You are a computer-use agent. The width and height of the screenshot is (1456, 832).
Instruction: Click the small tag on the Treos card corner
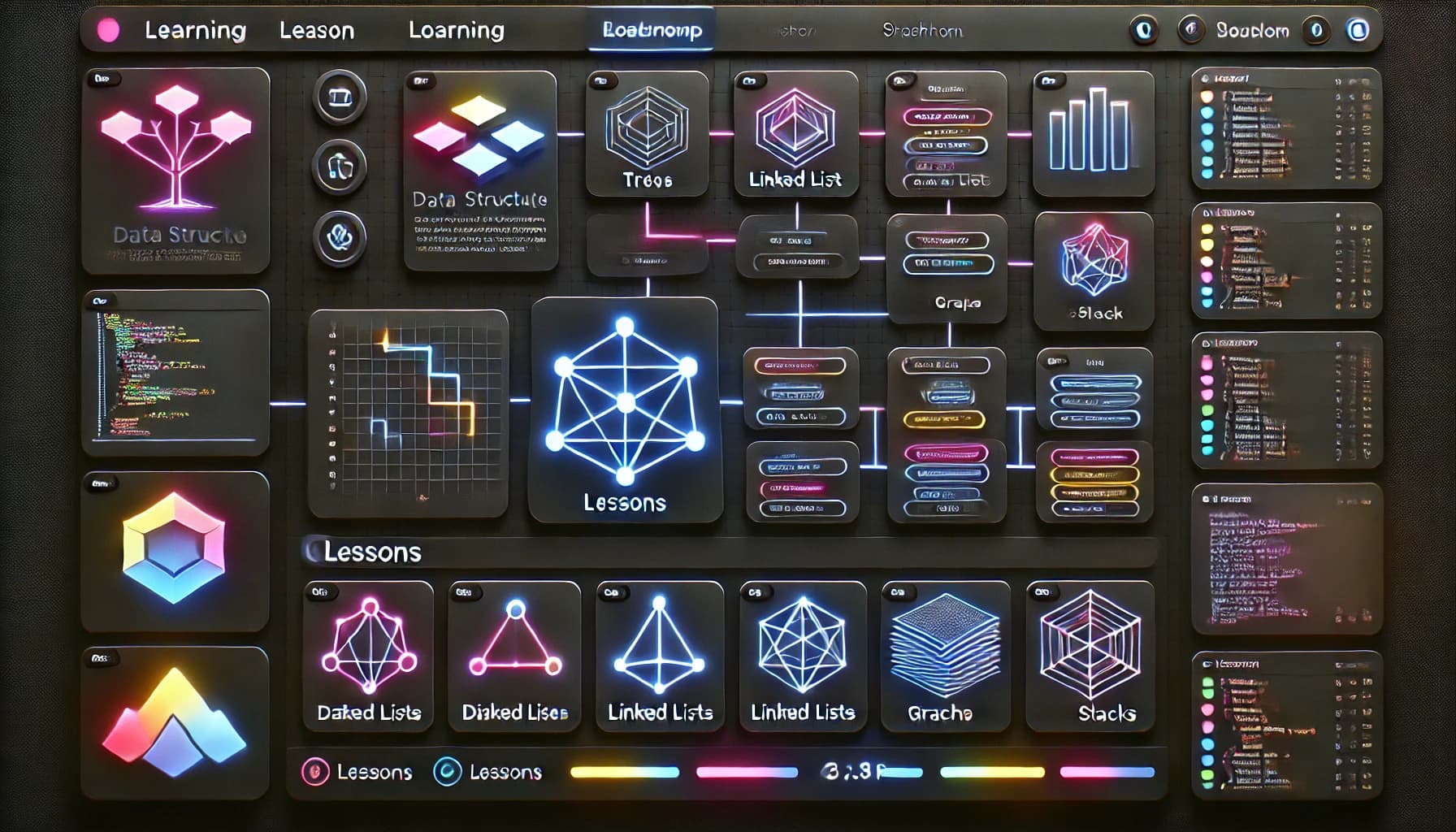tap(602, 81)
